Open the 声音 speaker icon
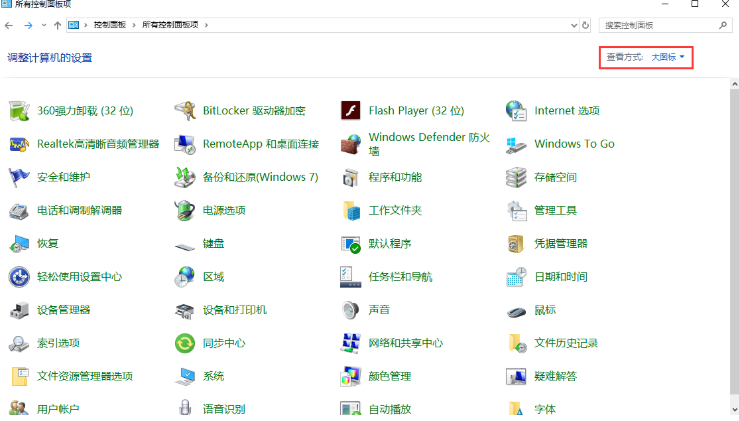The width and height of the screenshot is (739, 421). point(350,310)
